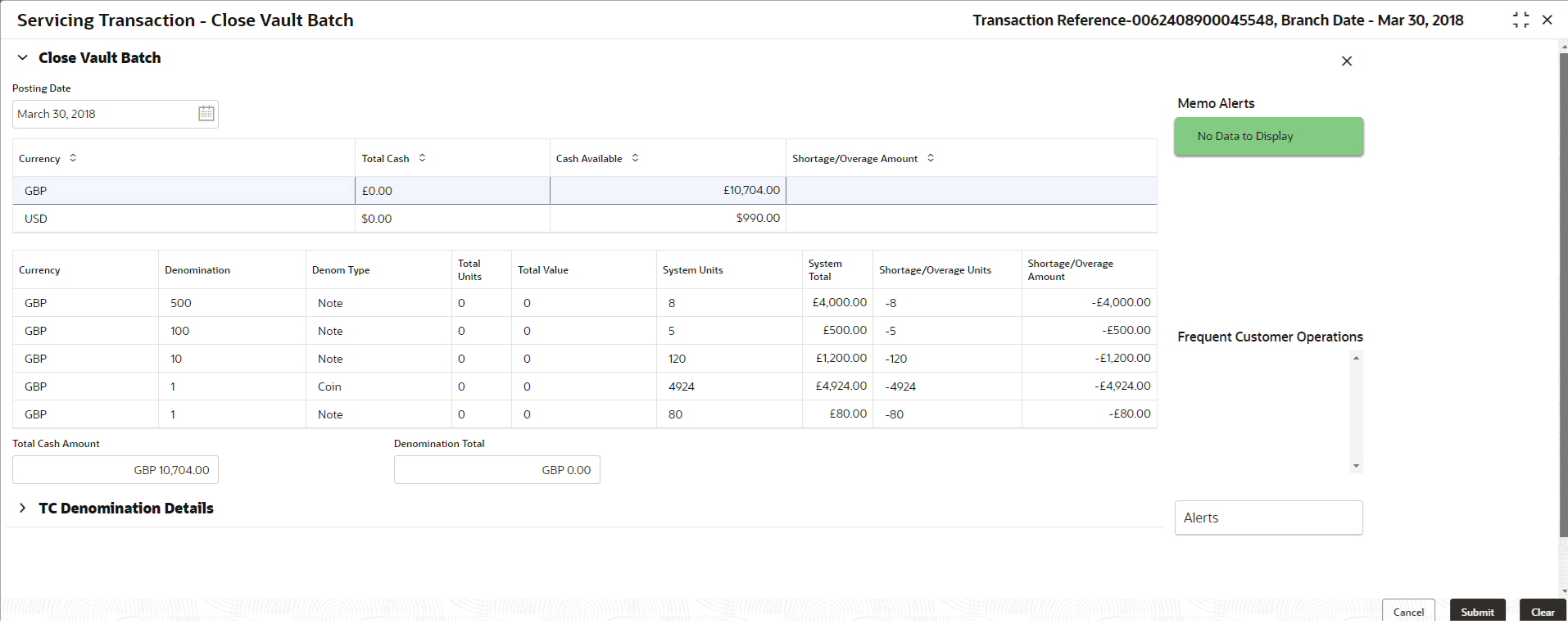Image resolution: width=1568 pixels, height=624 pixels.
Task: Sort the table by Currency column
Action: [73, 158]
